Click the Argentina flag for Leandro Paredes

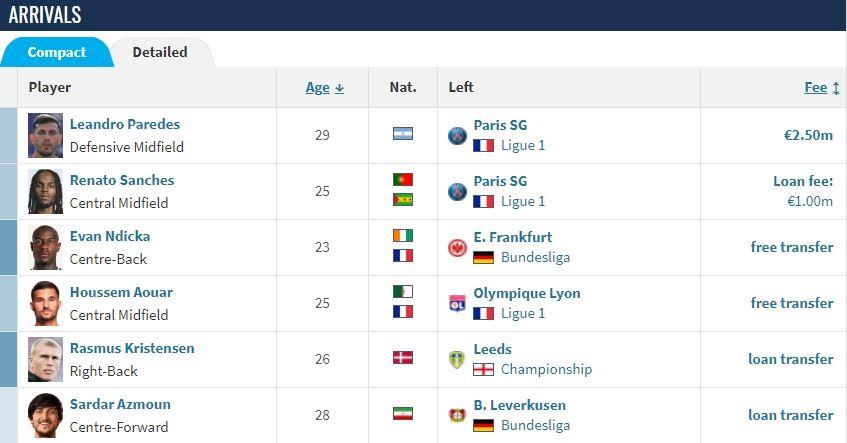point(403,133)
